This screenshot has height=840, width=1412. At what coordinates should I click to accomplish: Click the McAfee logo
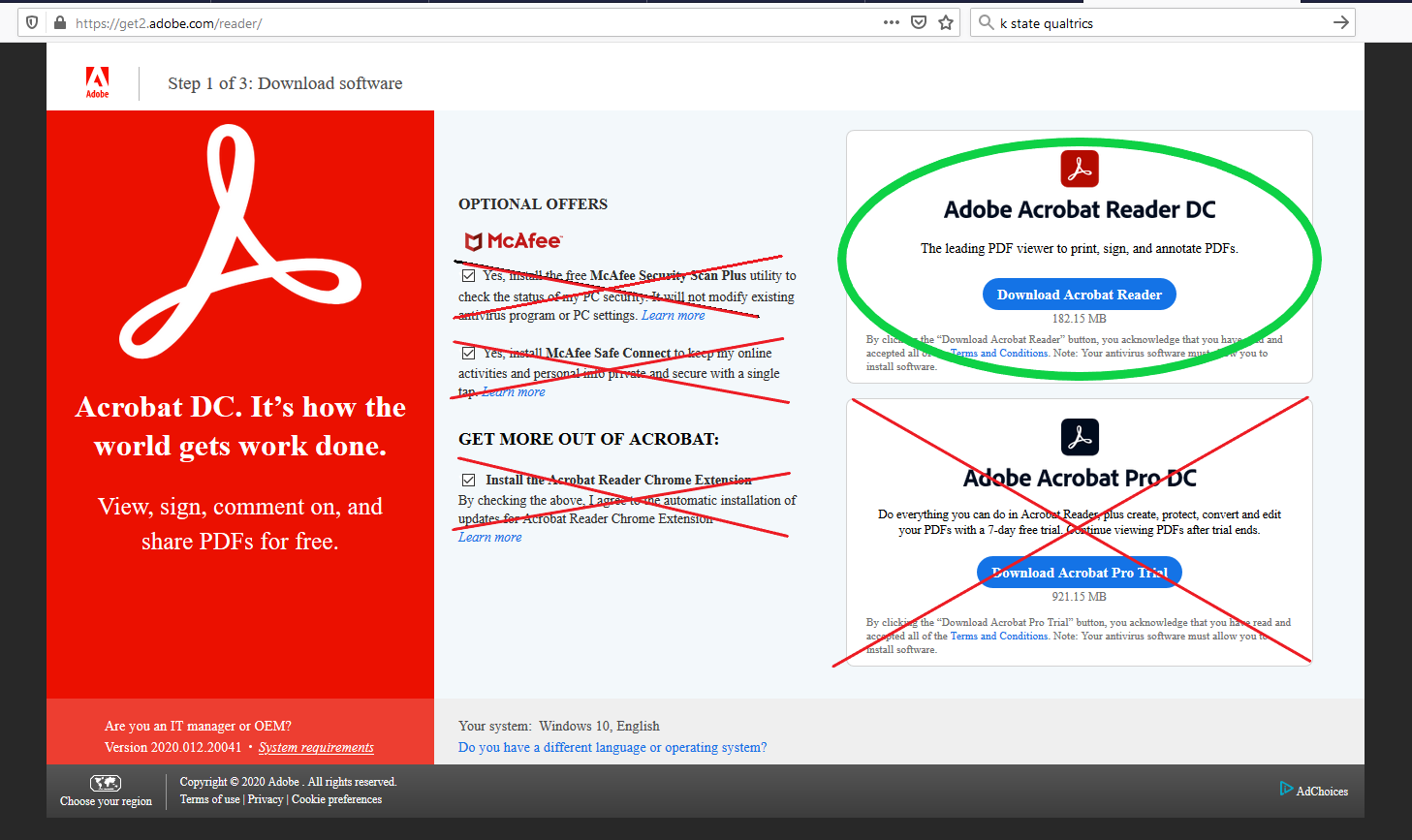click(513, 240)
